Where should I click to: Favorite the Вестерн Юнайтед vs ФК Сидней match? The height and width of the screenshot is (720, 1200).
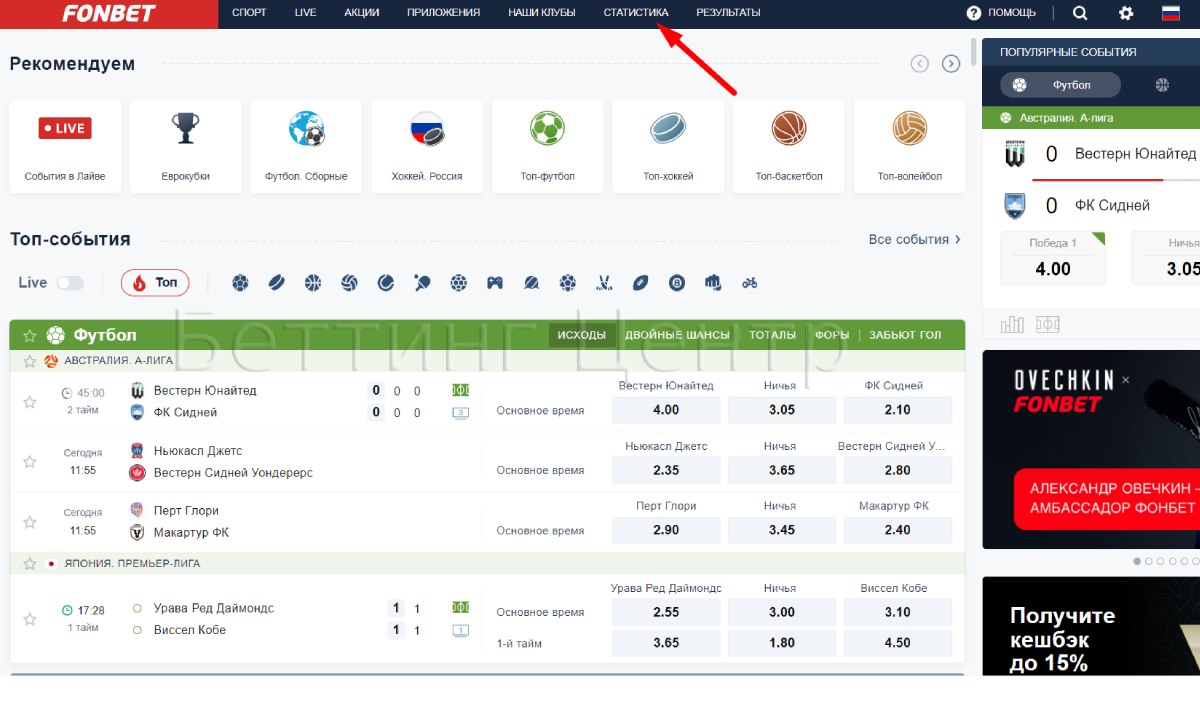[x=30, y=402]
